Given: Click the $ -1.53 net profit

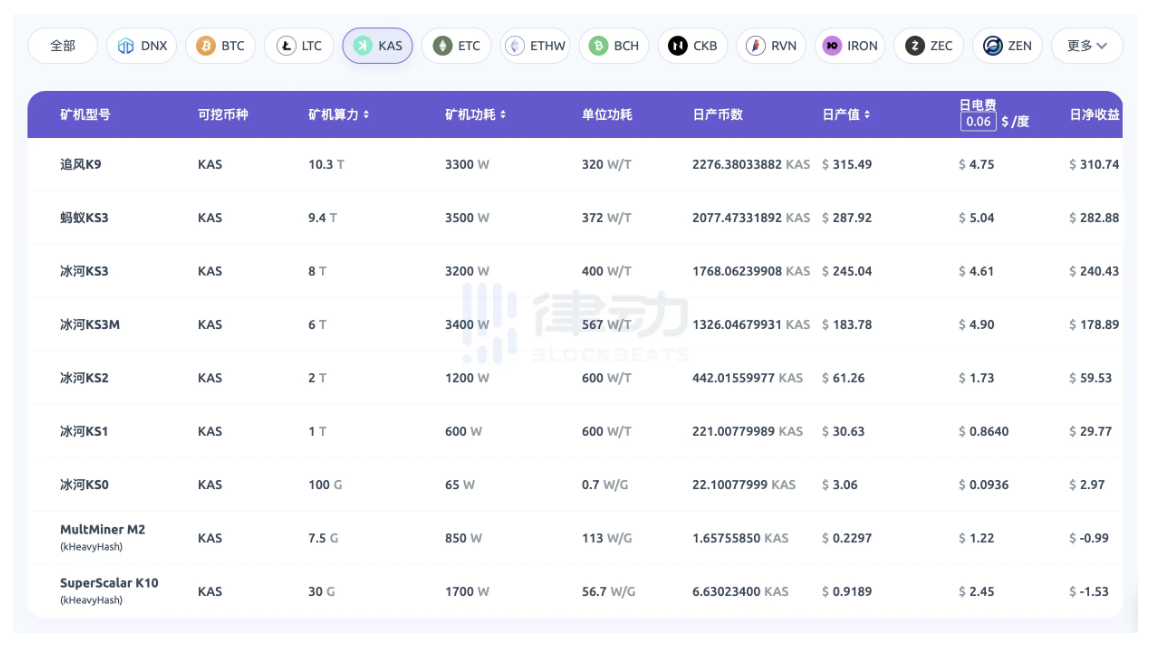Looking at the screenshot, I should pos(1089,592).
